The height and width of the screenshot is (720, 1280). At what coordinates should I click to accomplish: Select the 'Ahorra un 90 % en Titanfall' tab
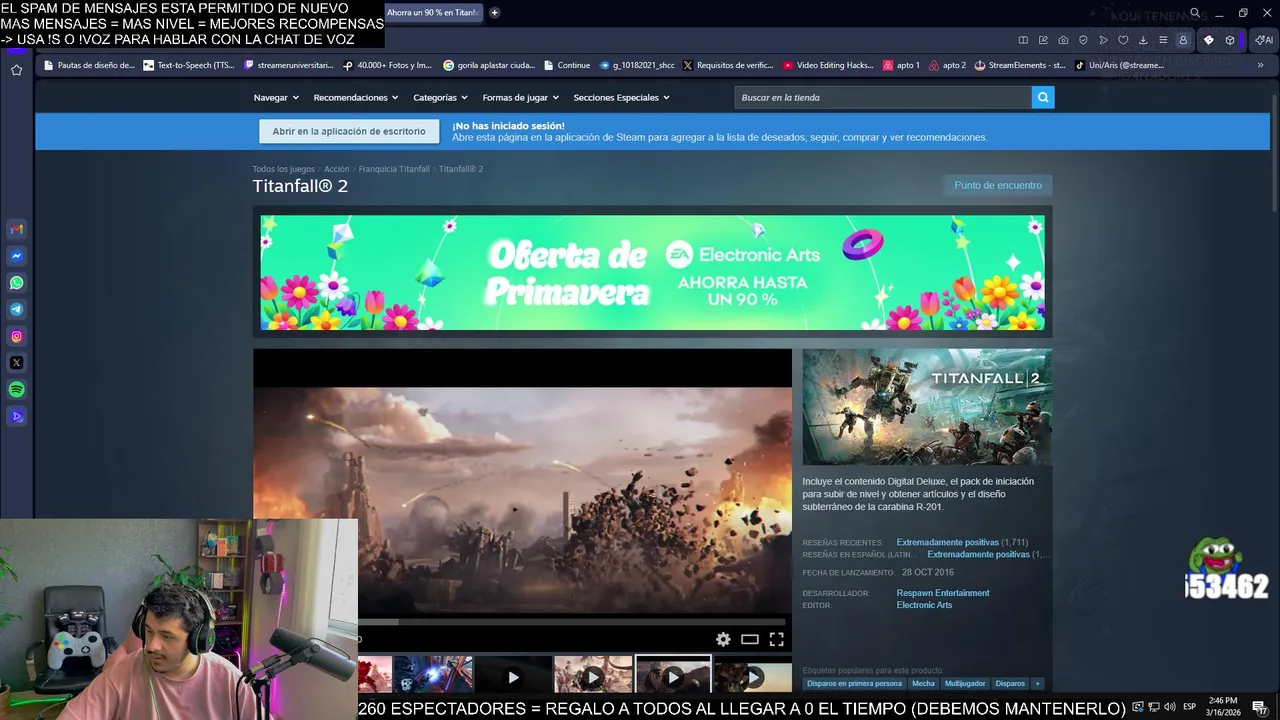pos(433,12)
